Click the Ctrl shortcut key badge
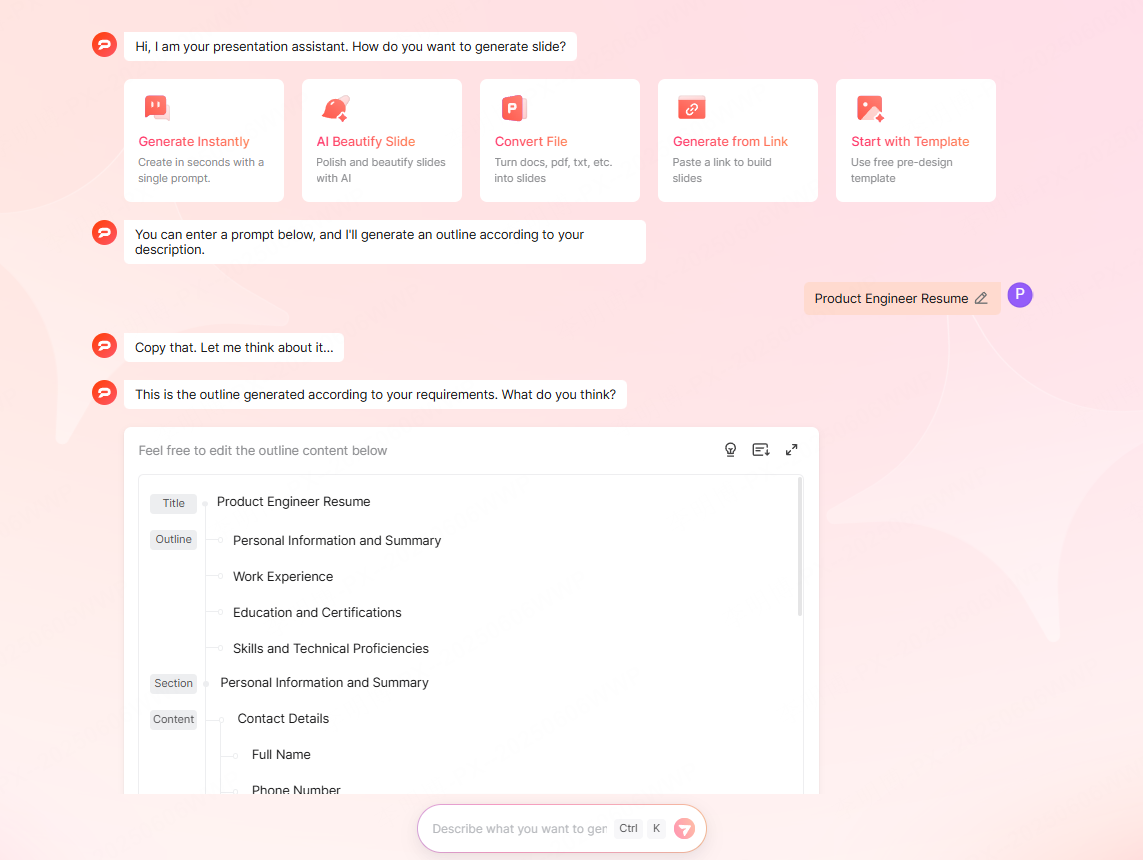This screenshot has width=1143, height=860. pyautogui.click(x=629, y=828)
